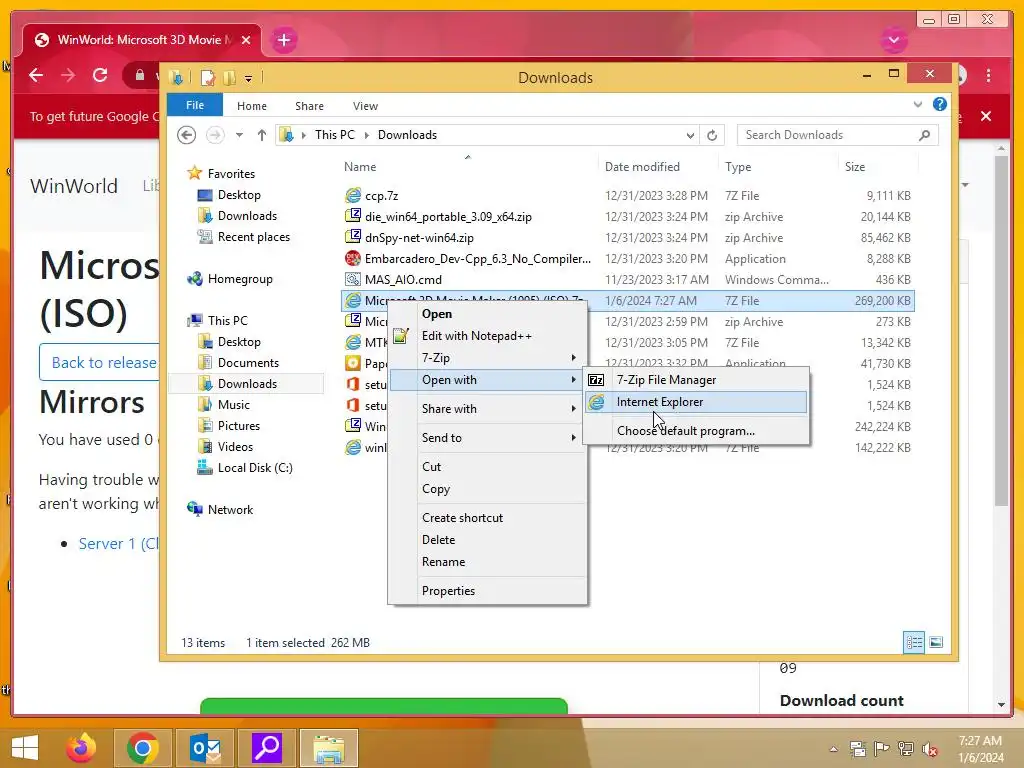Image resolution: width=1024 pixels, height=768 pixels.
Task: Select Choose default program option
Action: [696, 431]
